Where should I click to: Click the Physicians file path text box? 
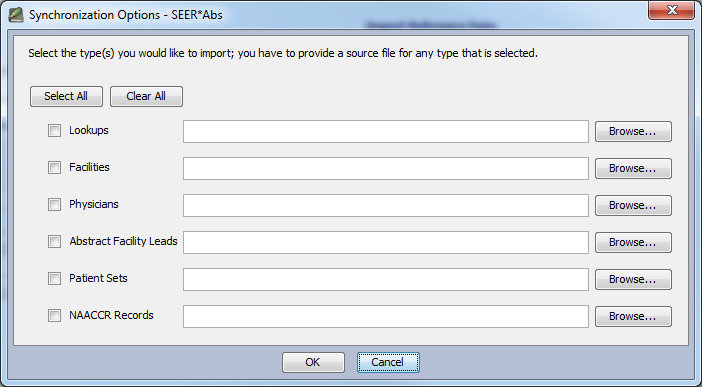(x=386, y=205)
